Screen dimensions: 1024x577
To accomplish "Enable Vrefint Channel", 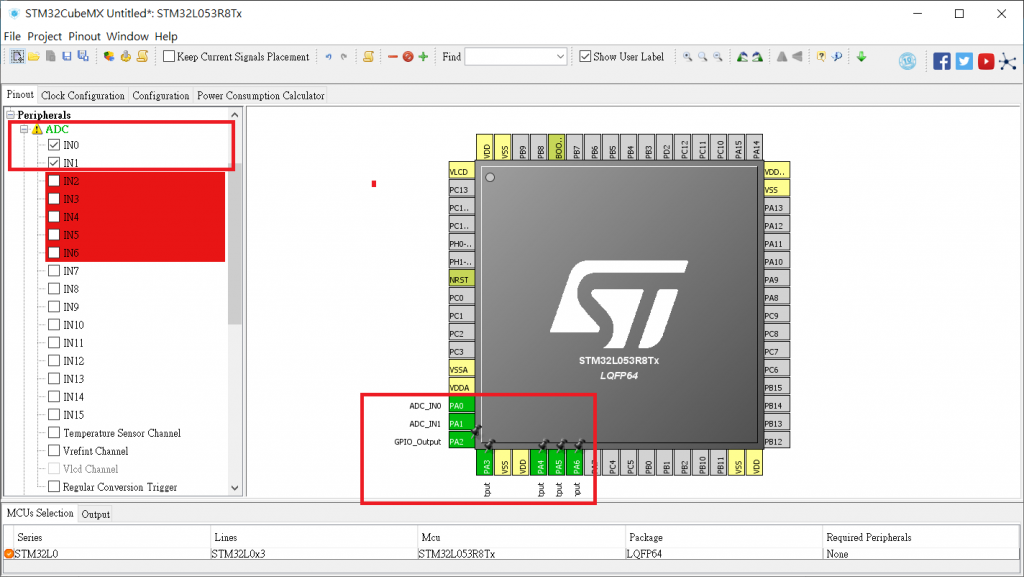I will point(54,450).
